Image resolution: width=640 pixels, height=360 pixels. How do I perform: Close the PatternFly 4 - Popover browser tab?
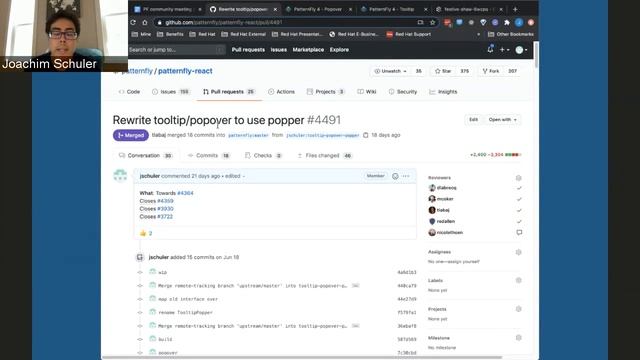[350, 9]
